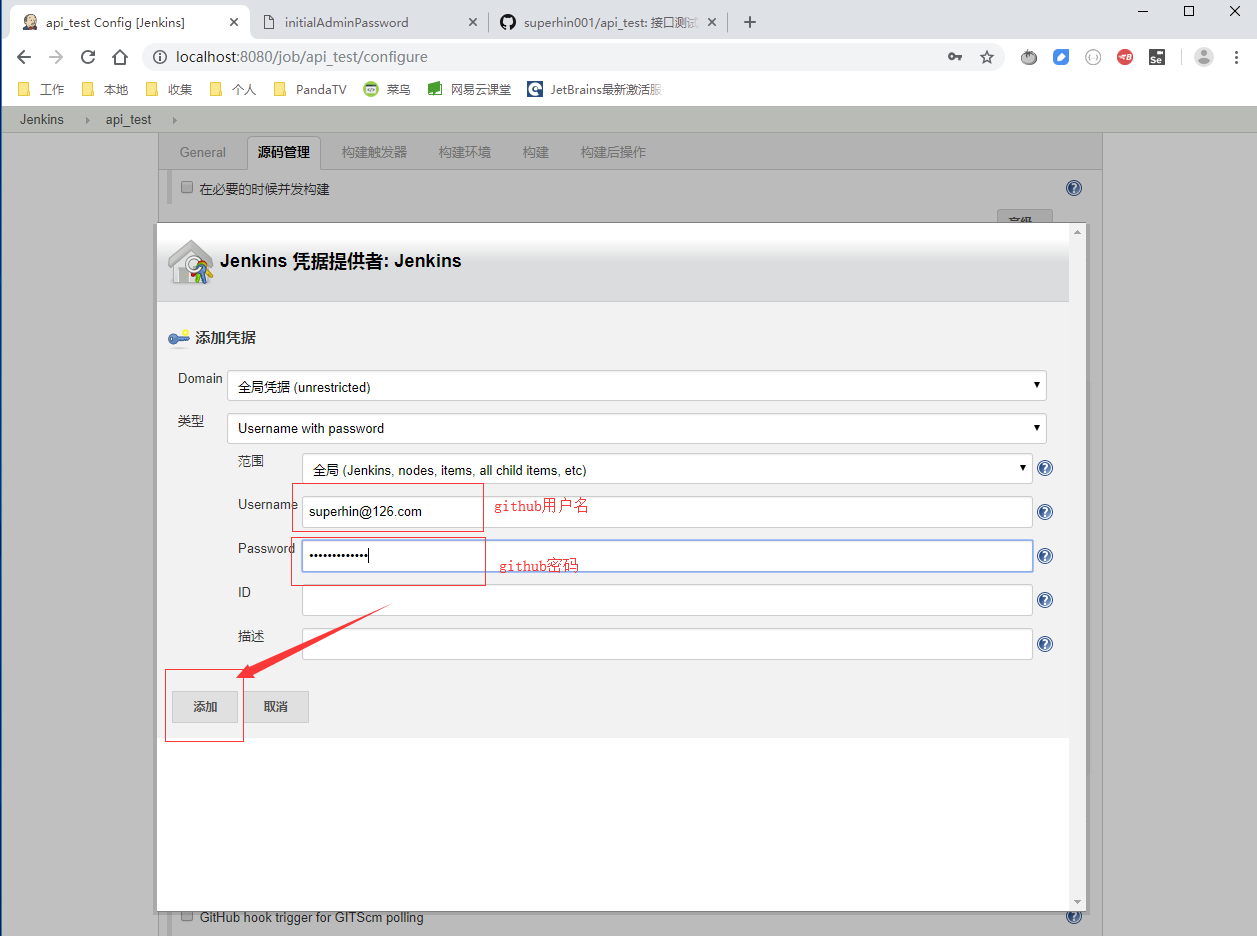The width and height of the screenshot is (1257, 936).
Task: Open Chrome profile avatar icon
Action: [x=1204, y=57]
